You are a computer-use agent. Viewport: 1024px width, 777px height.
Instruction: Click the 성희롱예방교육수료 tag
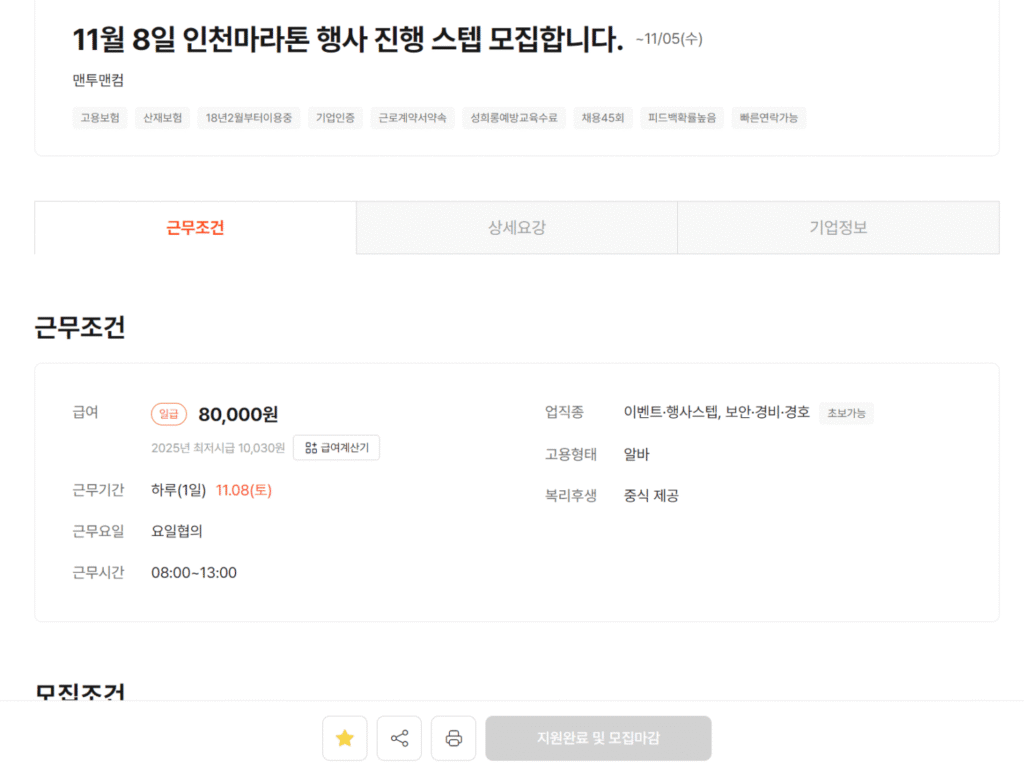click(514, 117)
